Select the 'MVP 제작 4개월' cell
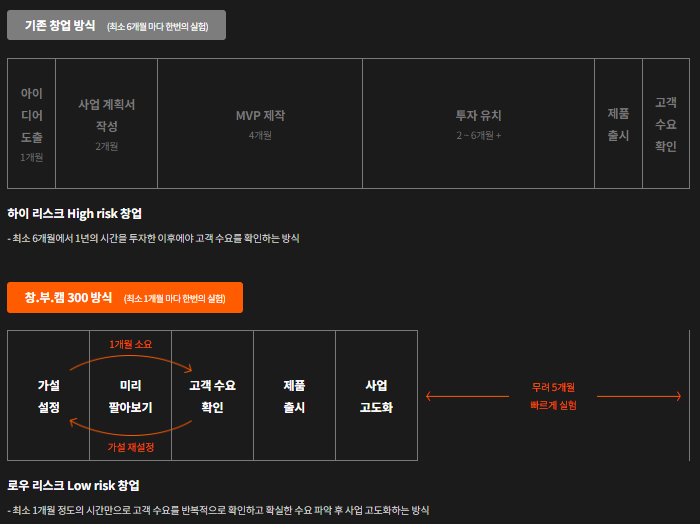The height and width of the screenshot is (524, 700). pyautogui.click(x=260, y=124)
